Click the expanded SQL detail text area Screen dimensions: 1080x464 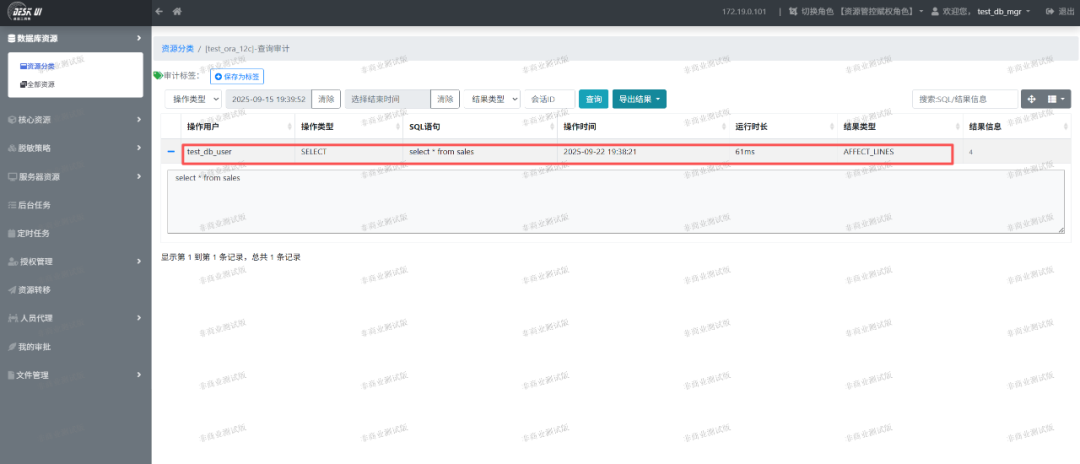[x=616, y=201]
